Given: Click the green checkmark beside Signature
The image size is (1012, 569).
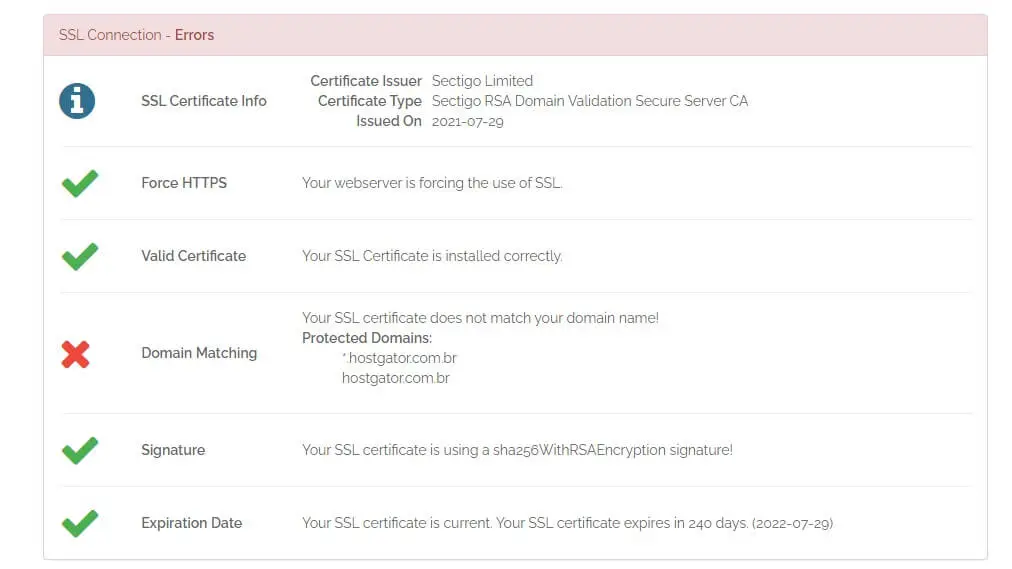Looking at the screenshot, I should 80,450.
